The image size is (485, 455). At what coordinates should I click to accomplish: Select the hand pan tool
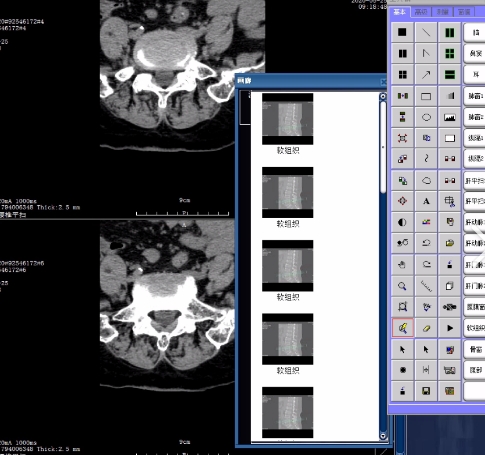pos(402,265)
